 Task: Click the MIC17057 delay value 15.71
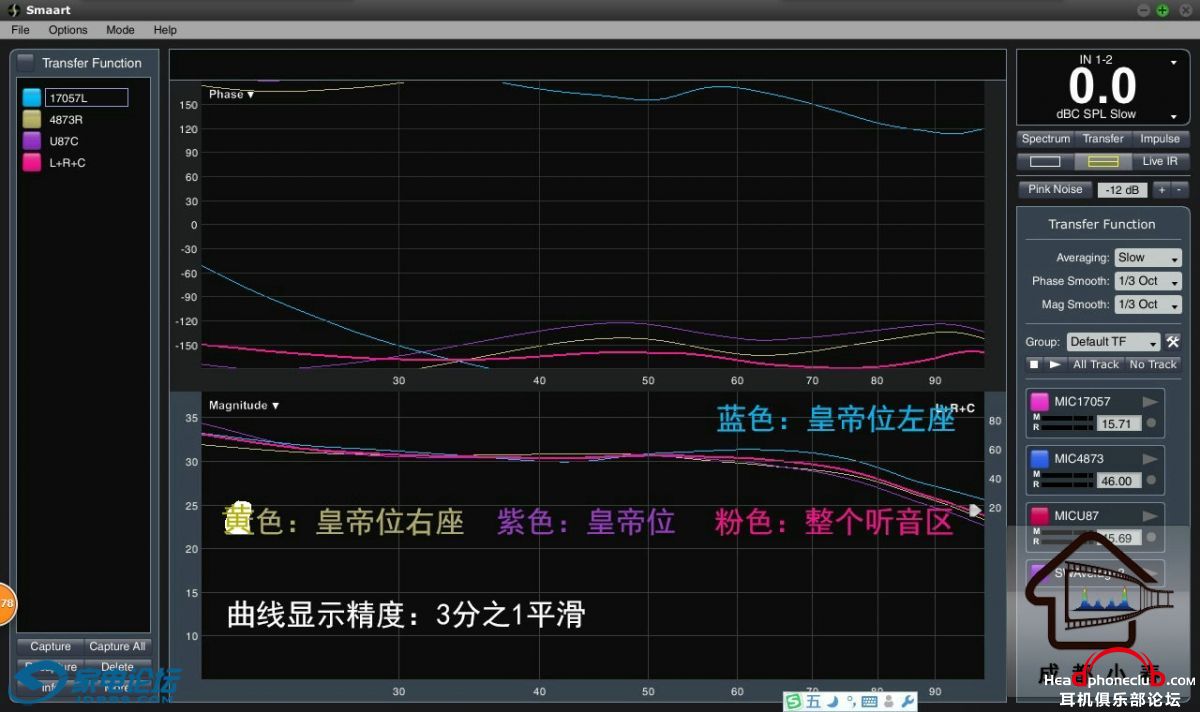click(1118, 424)
